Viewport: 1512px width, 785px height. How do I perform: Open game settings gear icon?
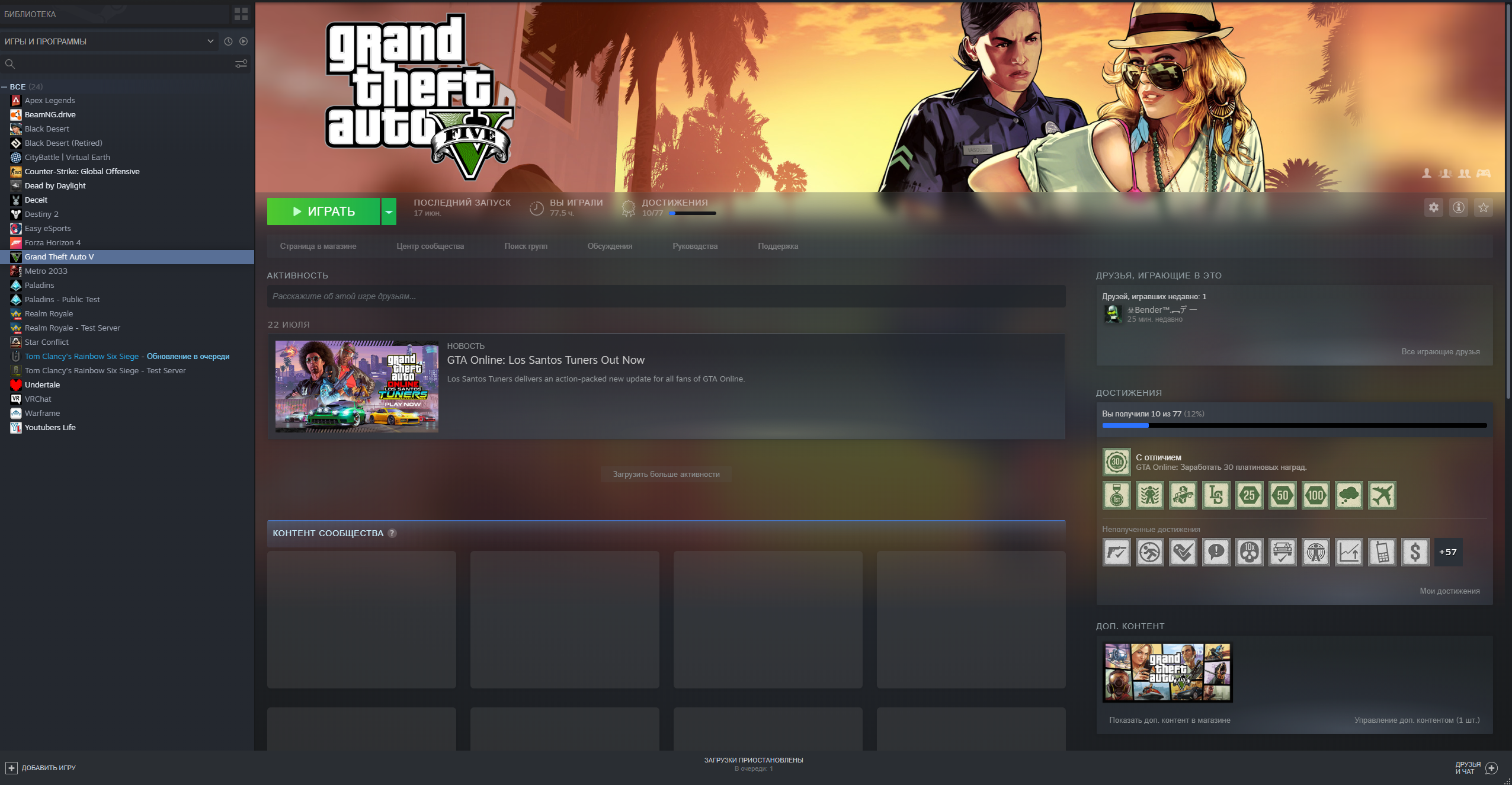[1434, 207]
